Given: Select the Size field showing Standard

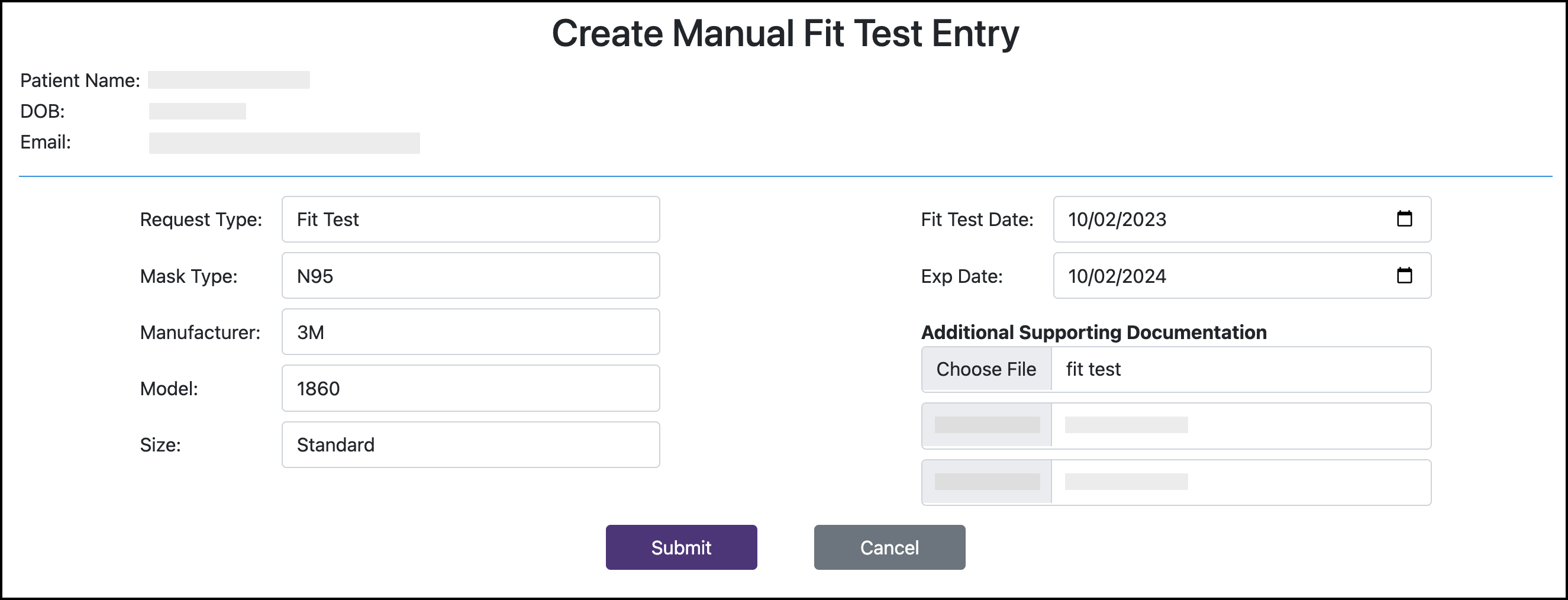Looking at the screenshot, I should click(x=470, y=444).
